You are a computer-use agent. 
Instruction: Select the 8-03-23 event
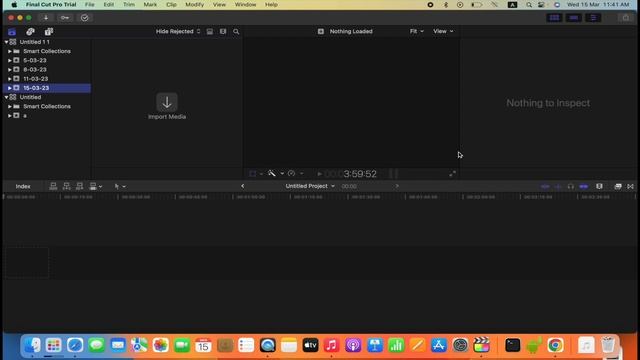(35, 70)
